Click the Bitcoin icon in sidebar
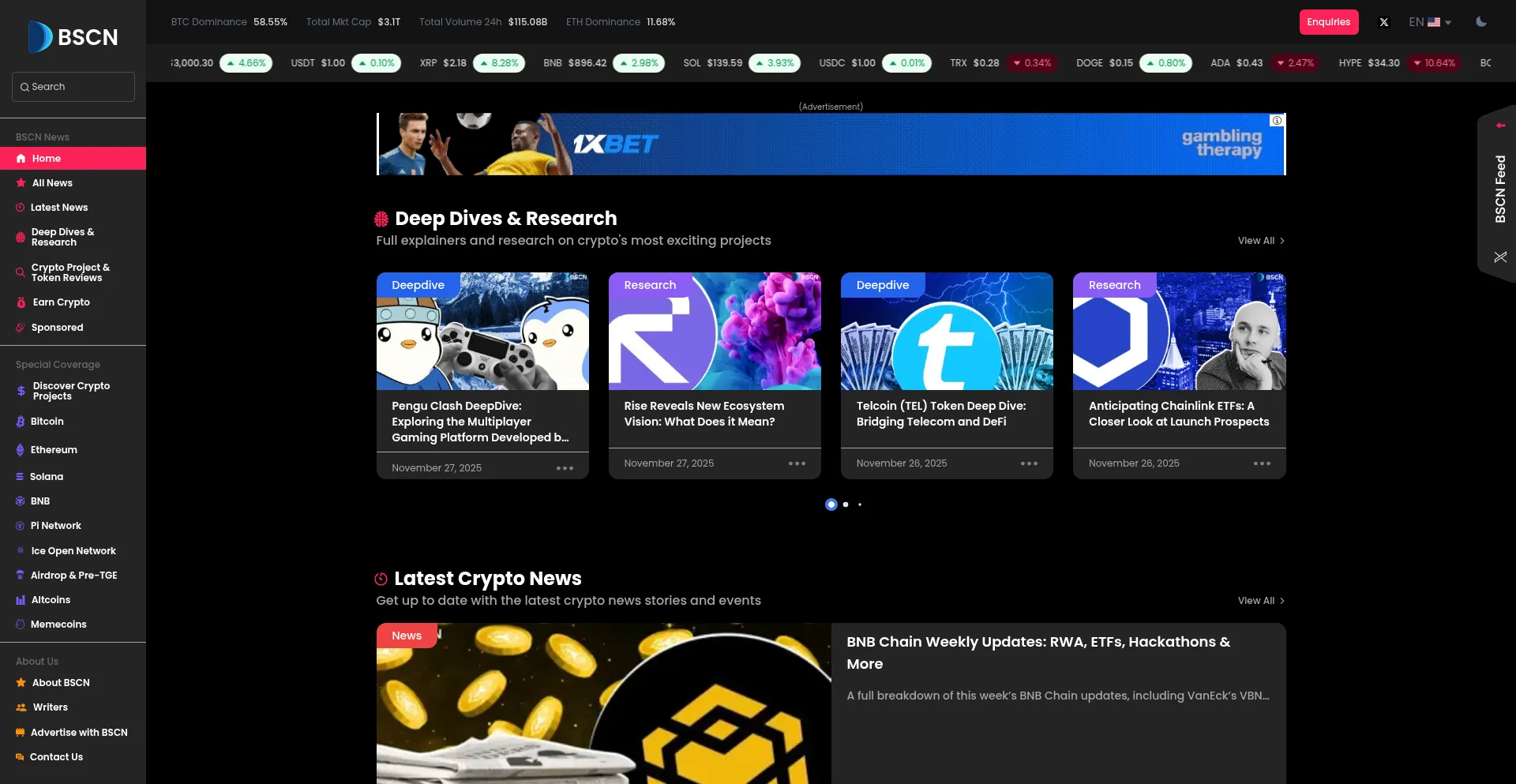The width and height of the screenshot is (1516, 784). (x=21, y=422)
